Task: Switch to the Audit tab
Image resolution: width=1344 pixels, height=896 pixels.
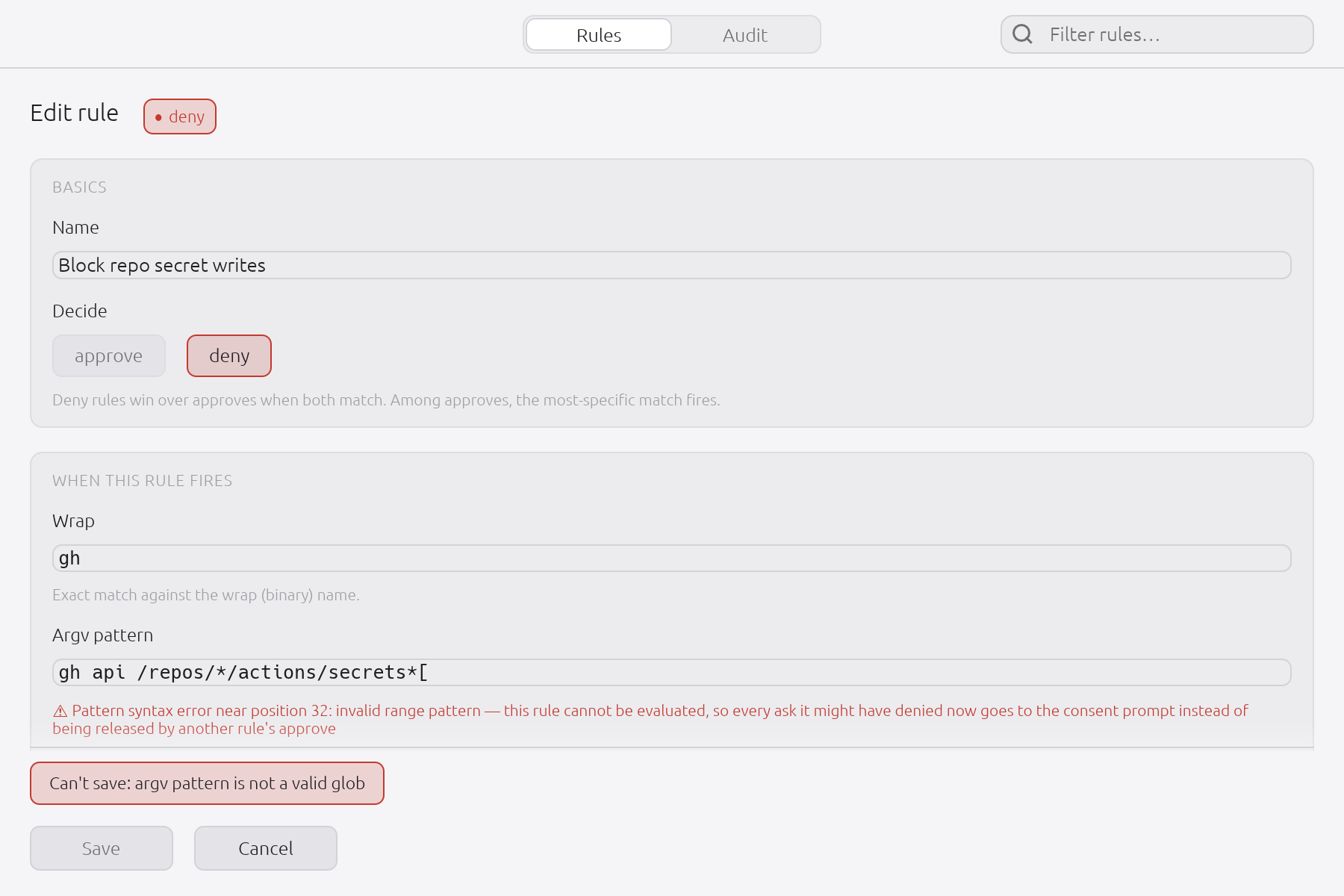Action: [744, 35]
